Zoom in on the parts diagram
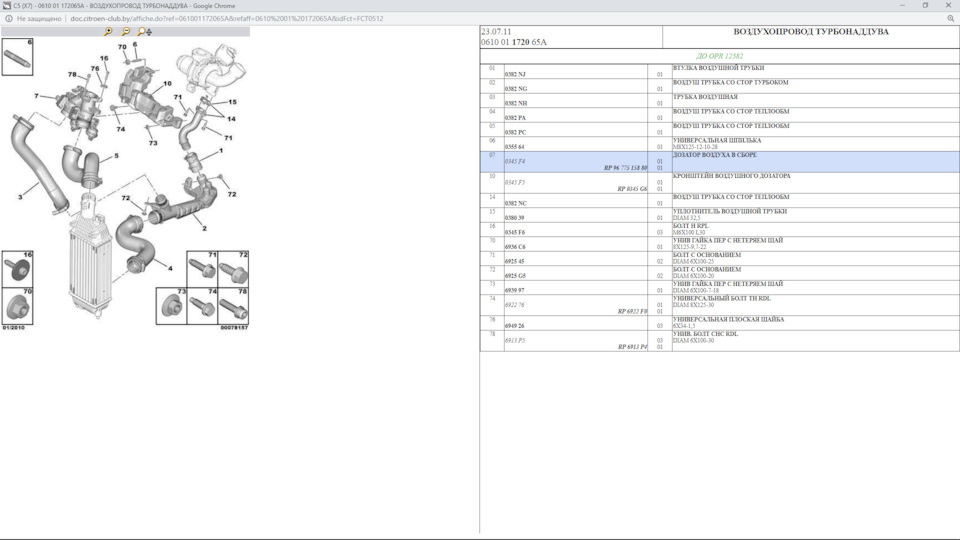Viewport: 960px width, 540px height. 108,31
